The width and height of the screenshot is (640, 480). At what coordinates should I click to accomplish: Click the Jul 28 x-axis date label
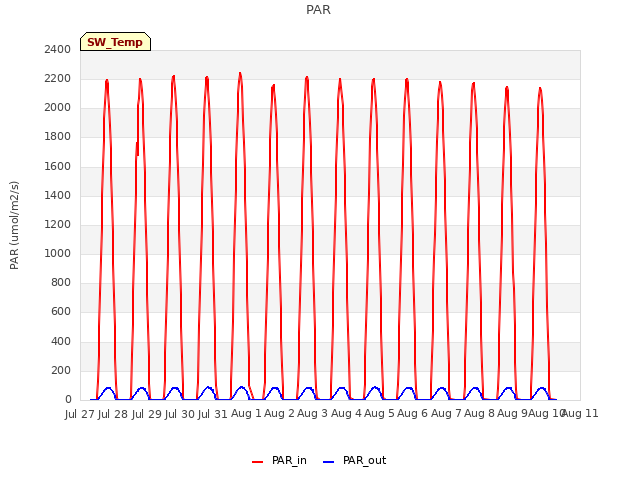point(113,414)
